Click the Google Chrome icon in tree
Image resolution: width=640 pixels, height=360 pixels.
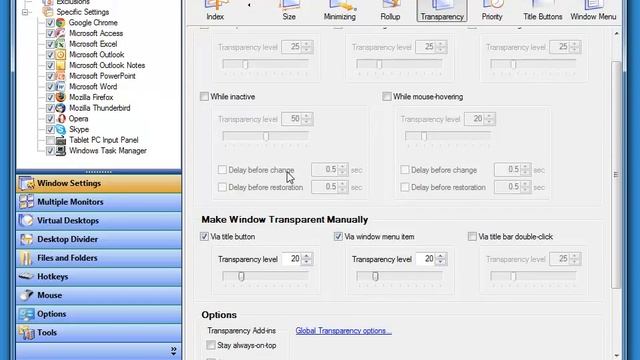pyautogui.click(x=60, y=23)
